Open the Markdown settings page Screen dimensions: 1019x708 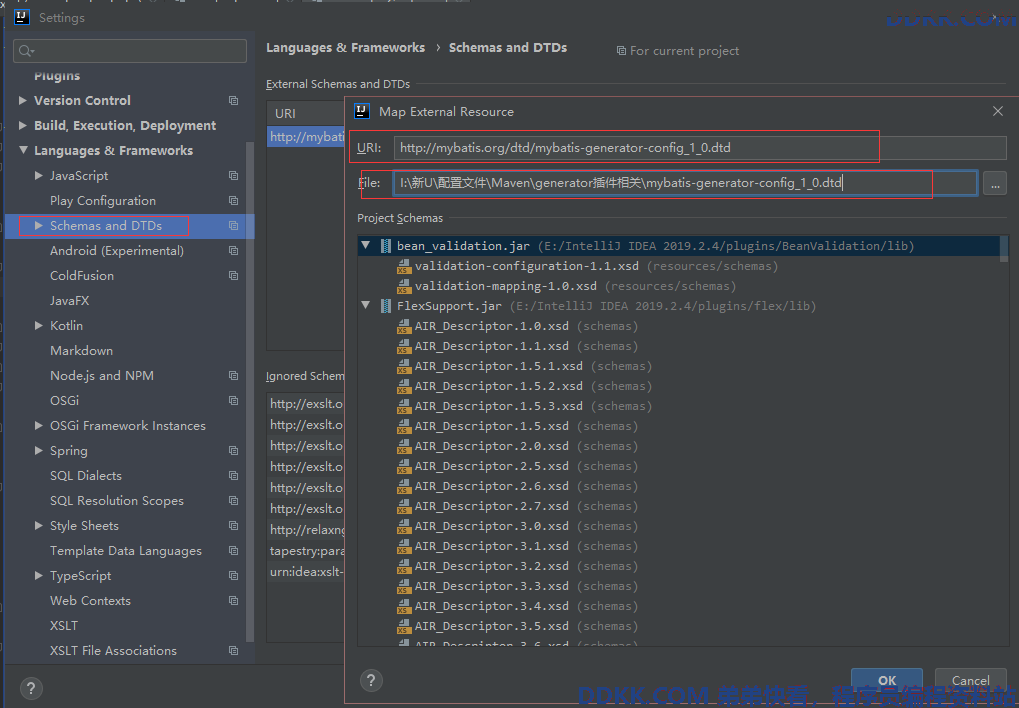click(81, 351)
